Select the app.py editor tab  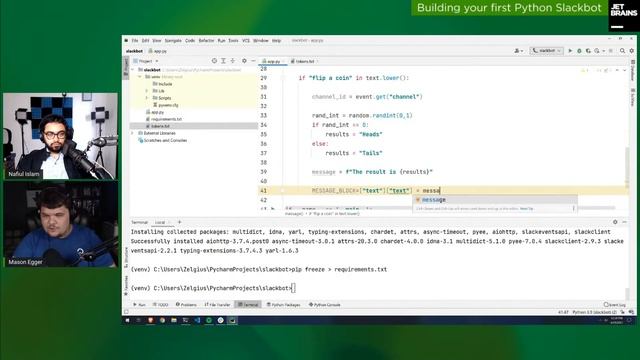coord(273,61)
